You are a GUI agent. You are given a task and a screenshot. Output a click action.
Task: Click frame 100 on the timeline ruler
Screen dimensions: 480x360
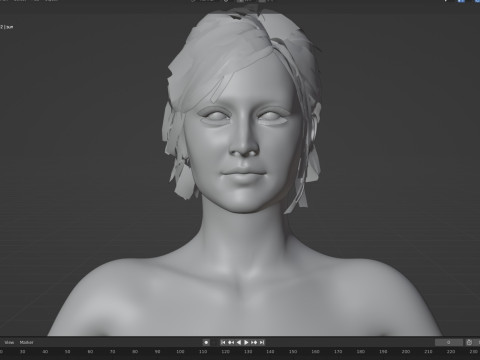(x=180, y=352)
